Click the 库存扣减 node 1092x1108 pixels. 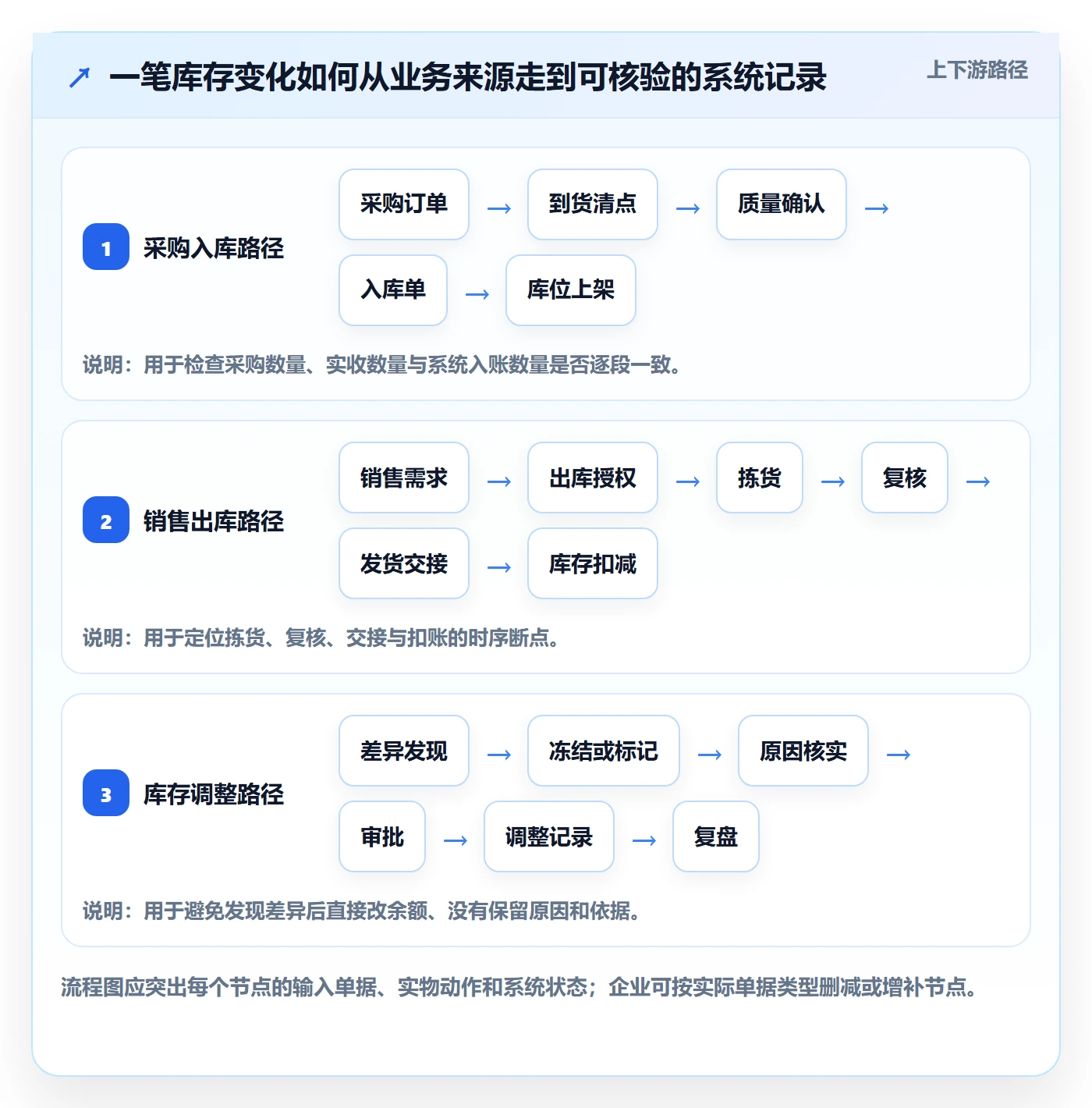point(593,563)
